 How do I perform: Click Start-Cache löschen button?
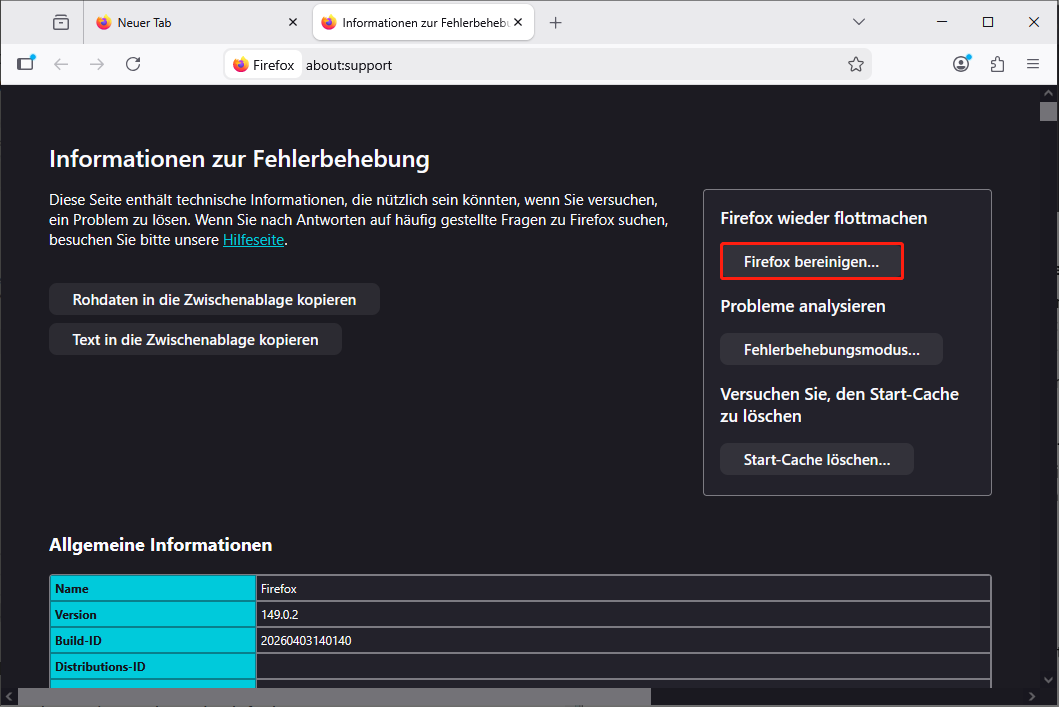click(x=817, y=459)
